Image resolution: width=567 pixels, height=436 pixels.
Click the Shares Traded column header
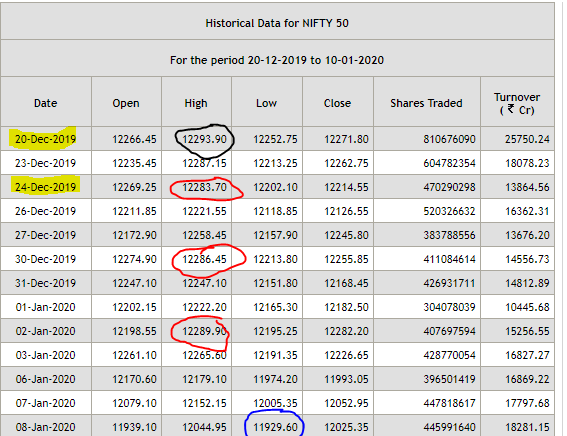426,103
